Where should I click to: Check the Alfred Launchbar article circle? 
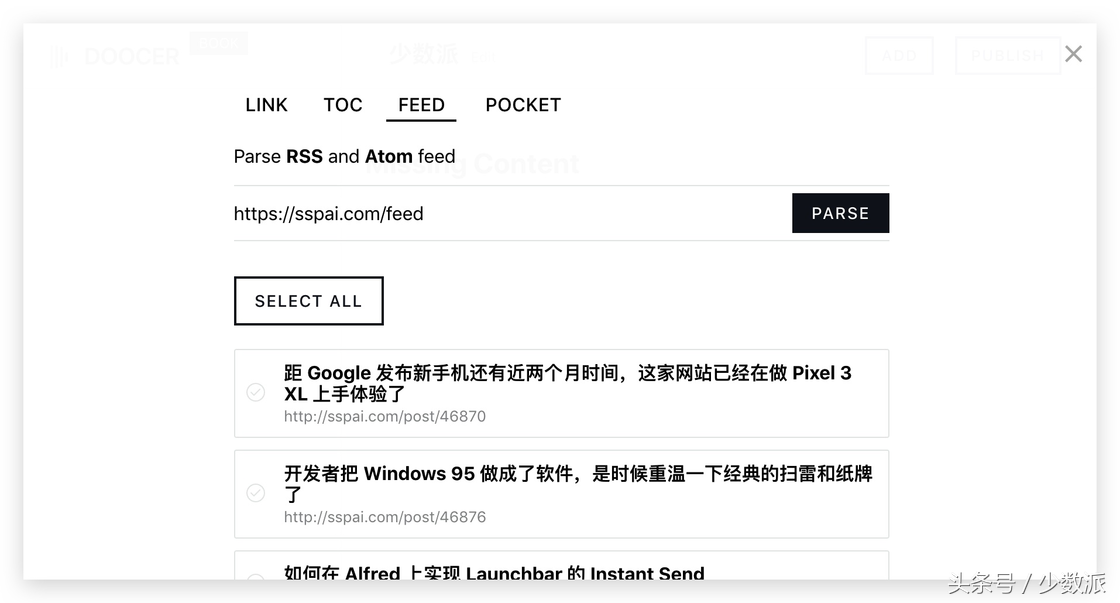256,577
